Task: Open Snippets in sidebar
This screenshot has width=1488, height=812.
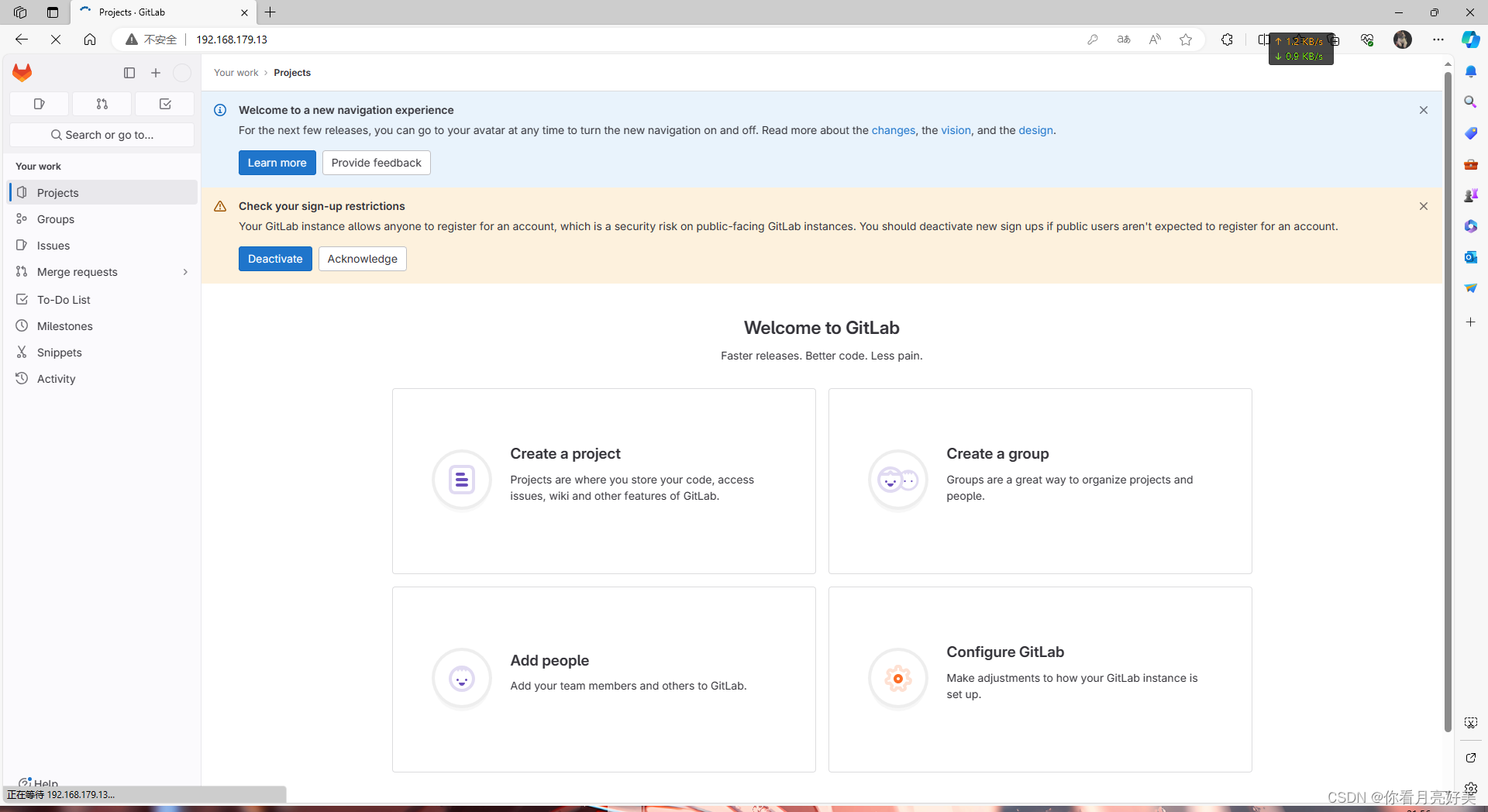Action: click(x=102, y=353)
